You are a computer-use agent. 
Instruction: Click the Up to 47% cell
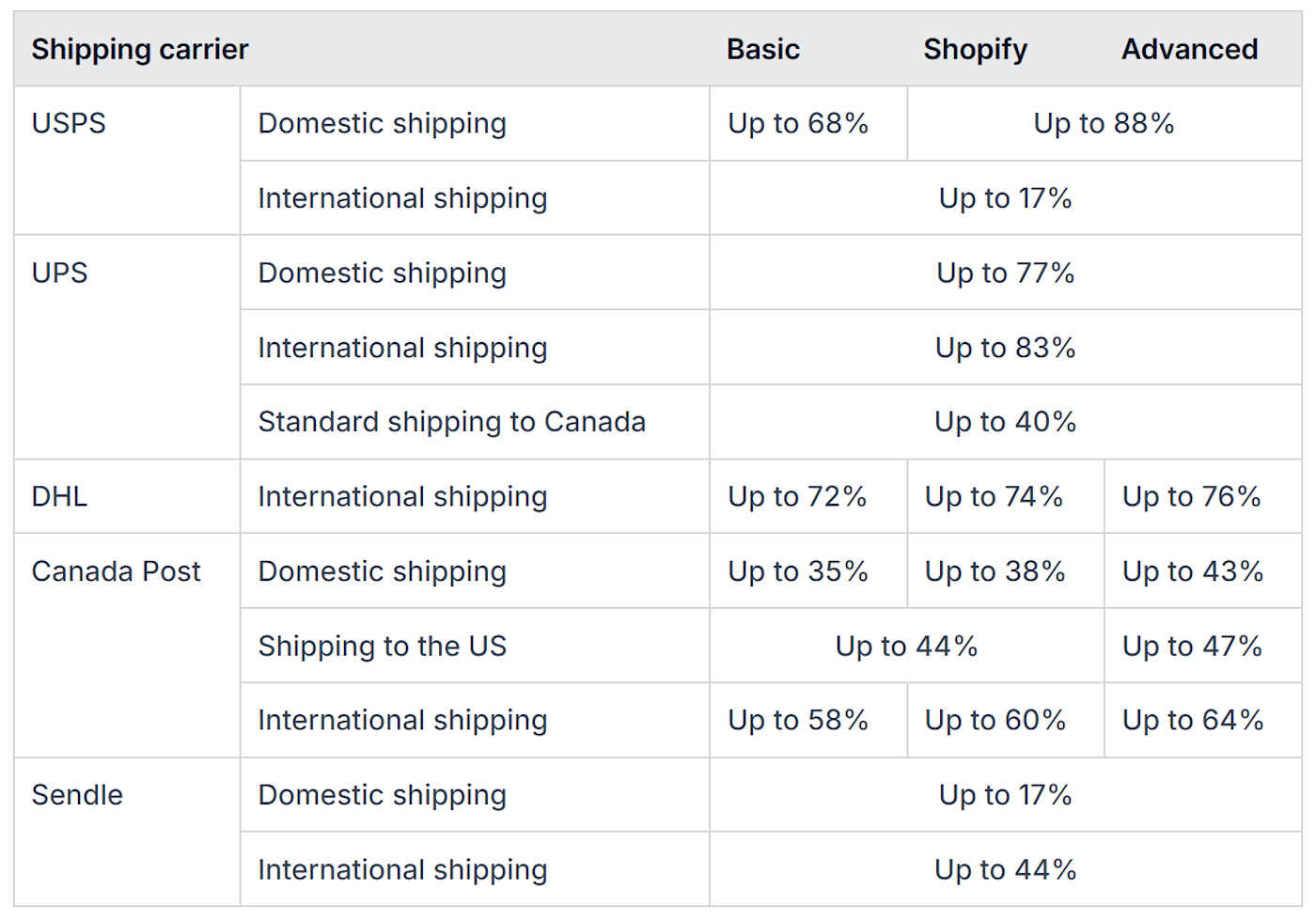coord(1192,646)
